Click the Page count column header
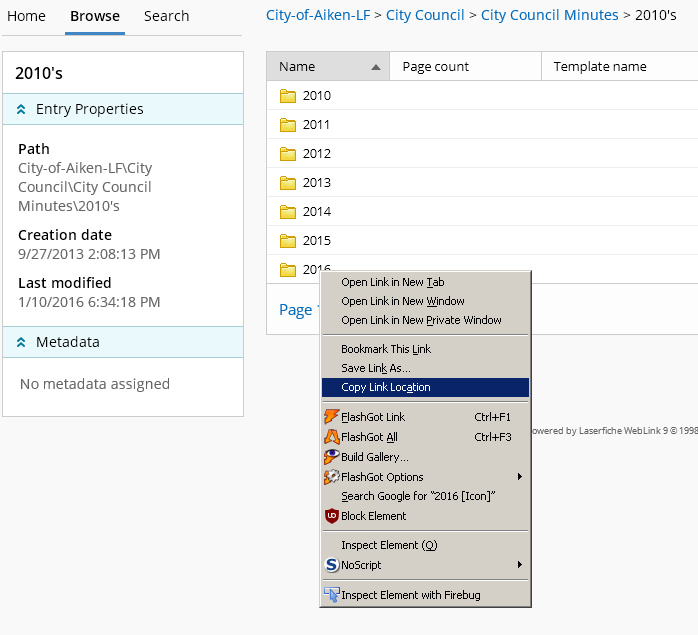 click(x=436, y=67)
